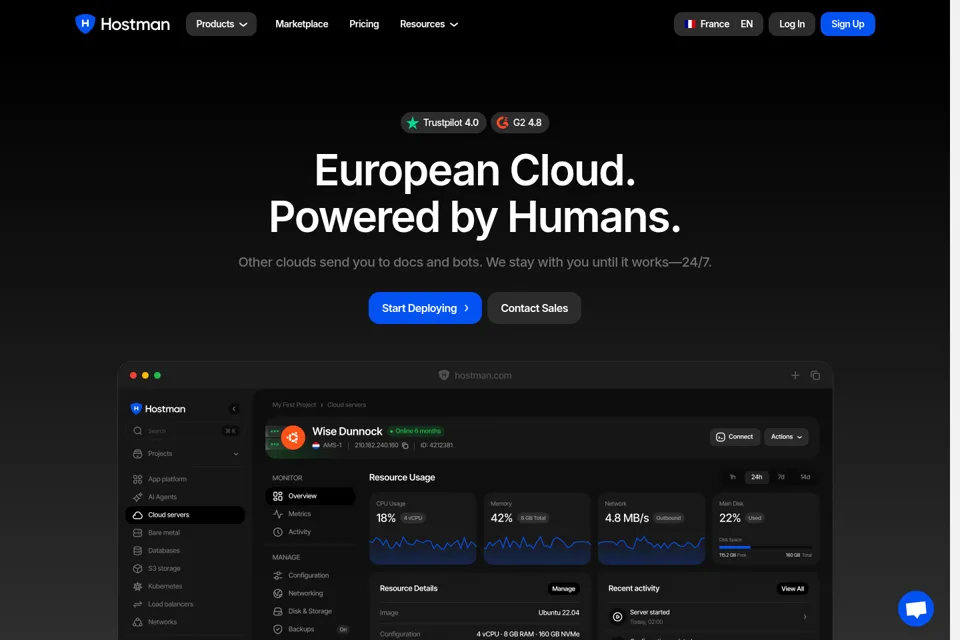
Task: Click the duplicate tabs icon in preview bar
Action: tap(815, 375)
